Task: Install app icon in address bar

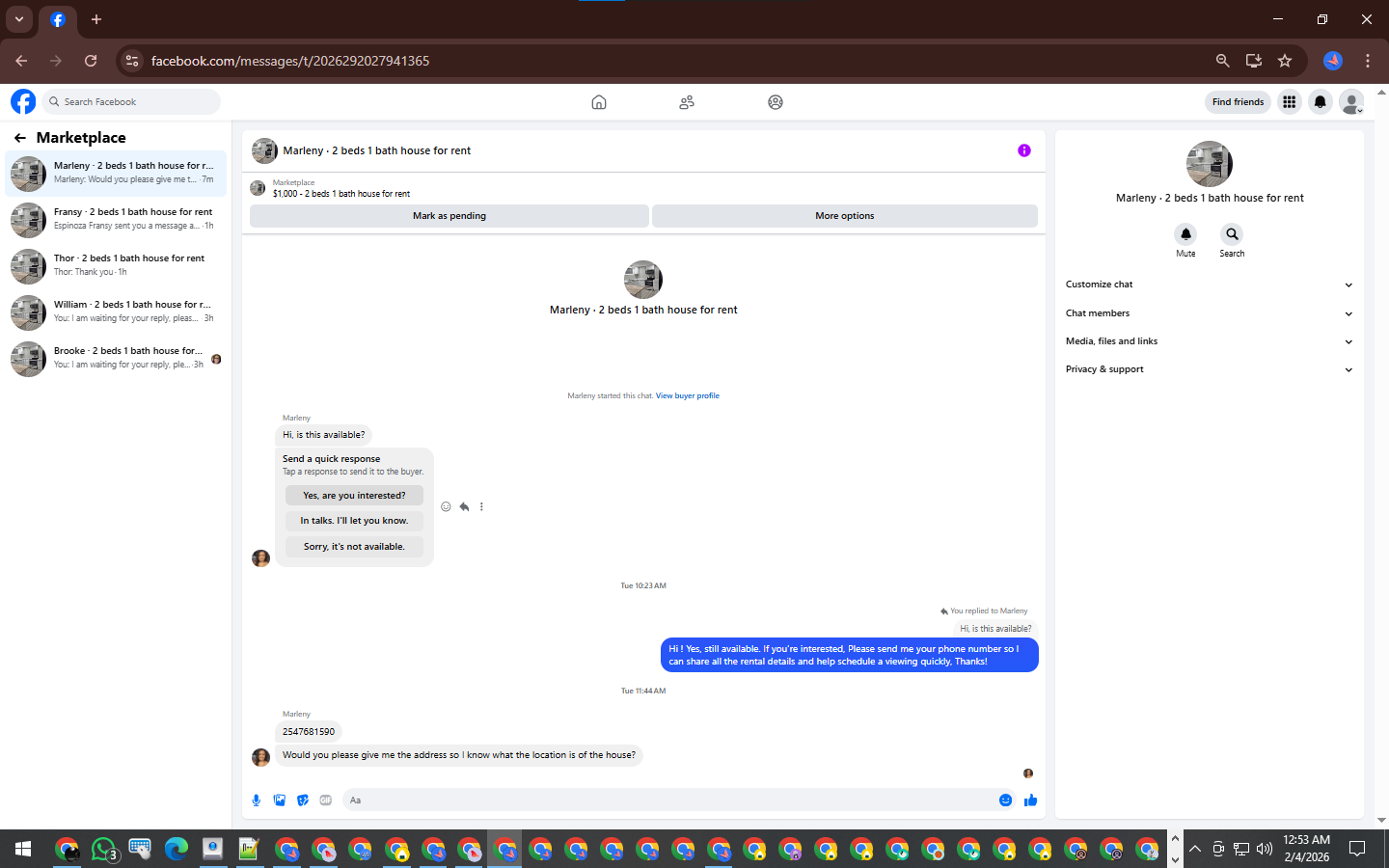Action: [1254, 61]
